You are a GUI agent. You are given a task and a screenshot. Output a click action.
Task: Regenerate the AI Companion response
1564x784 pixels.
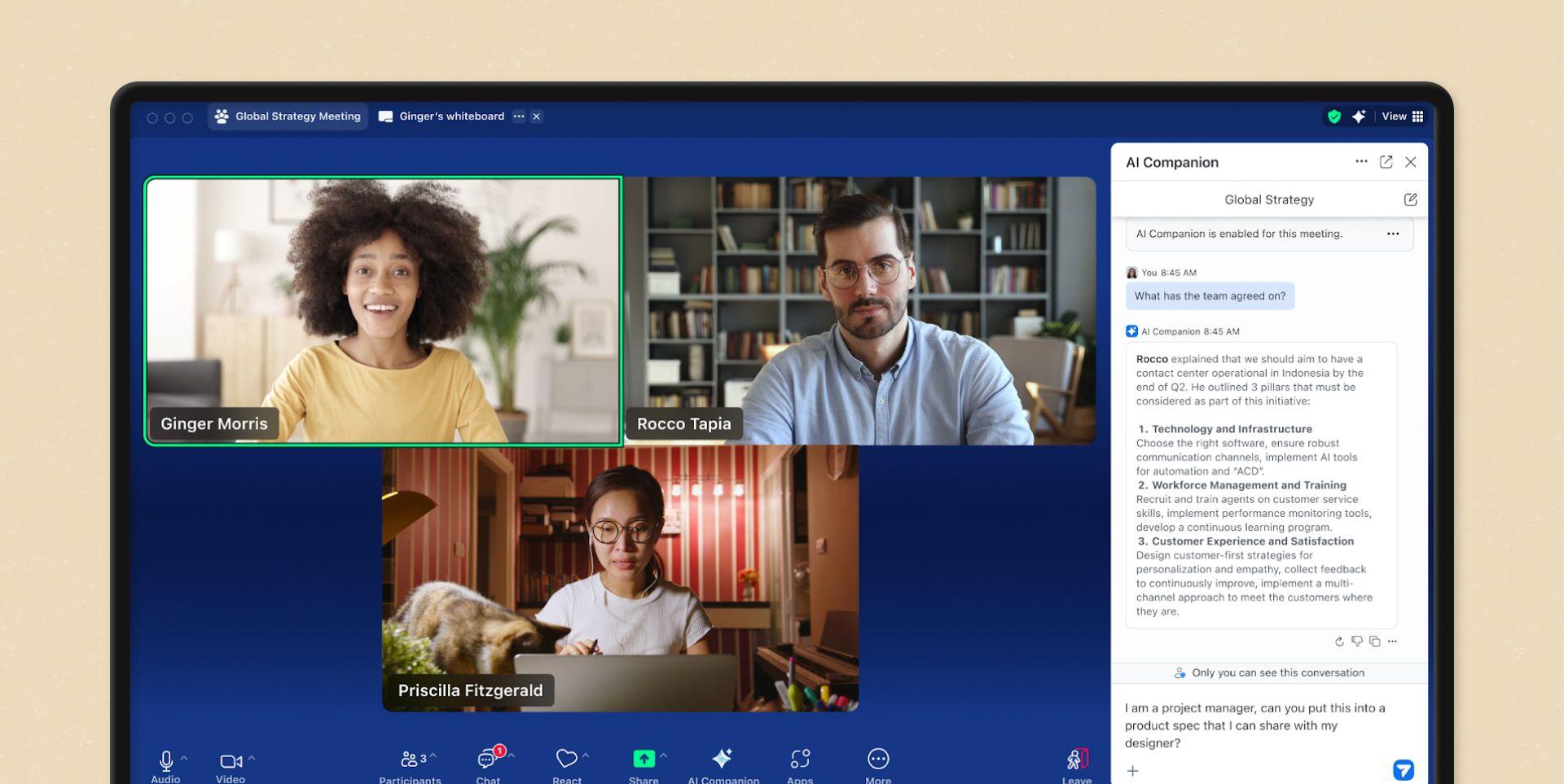1339,642
